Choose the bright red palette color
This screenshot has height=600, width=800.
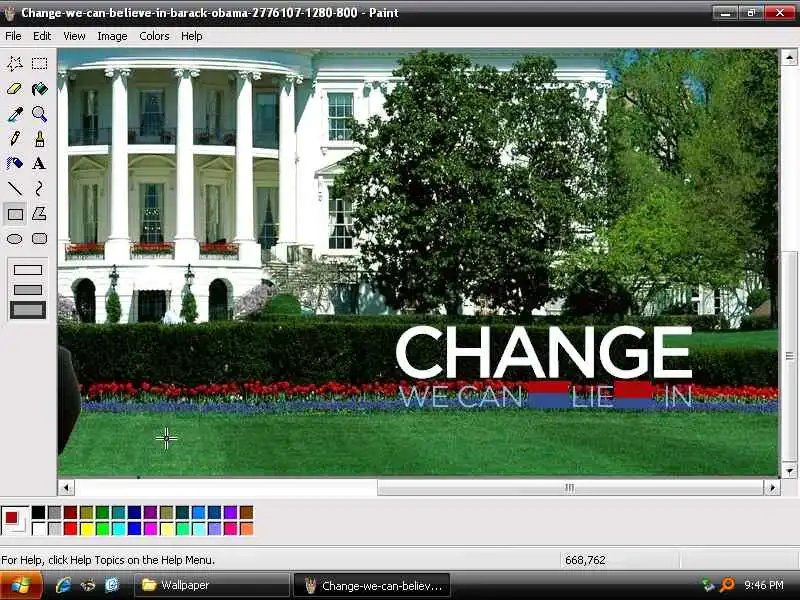(71, 529)
